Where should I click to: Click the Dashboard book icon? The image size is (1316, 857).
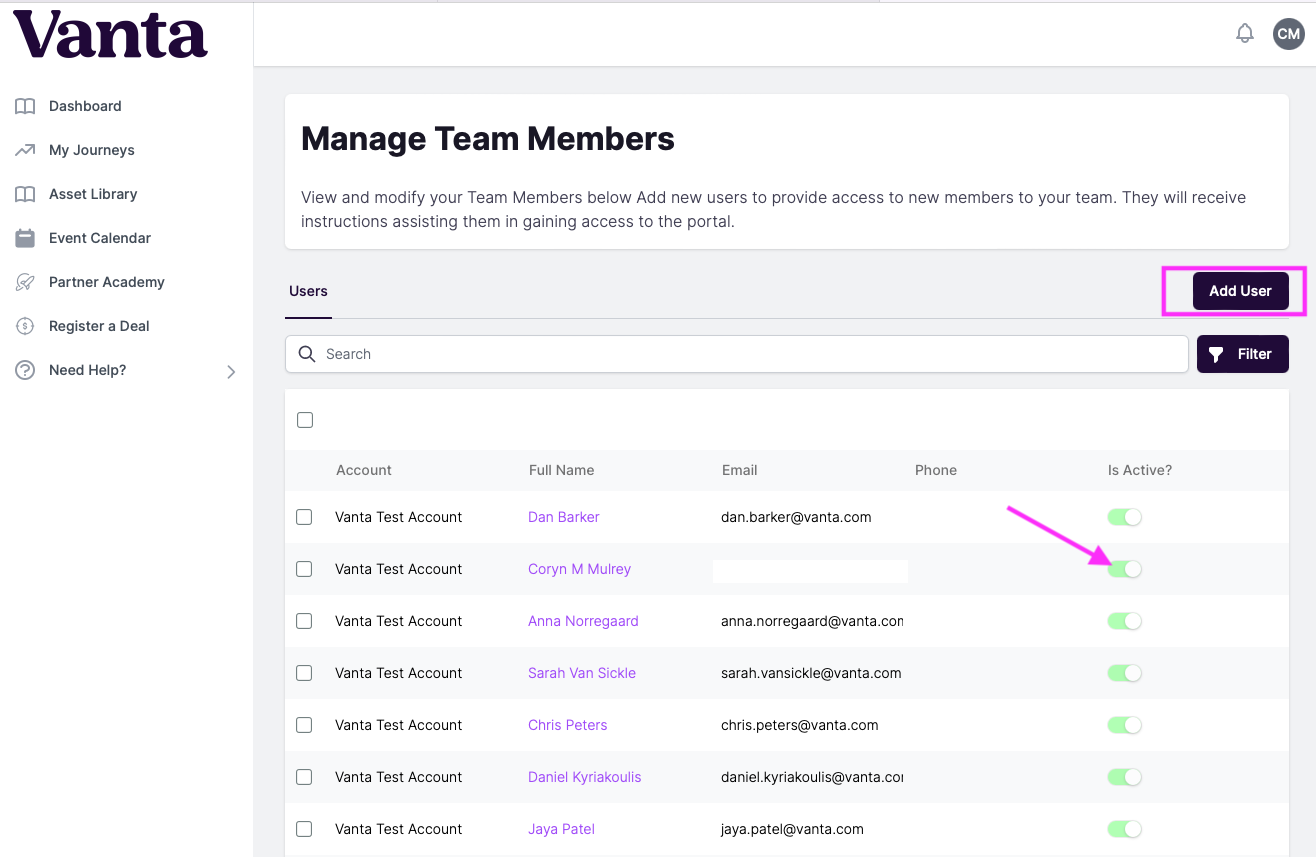click(x=25, y=106)
